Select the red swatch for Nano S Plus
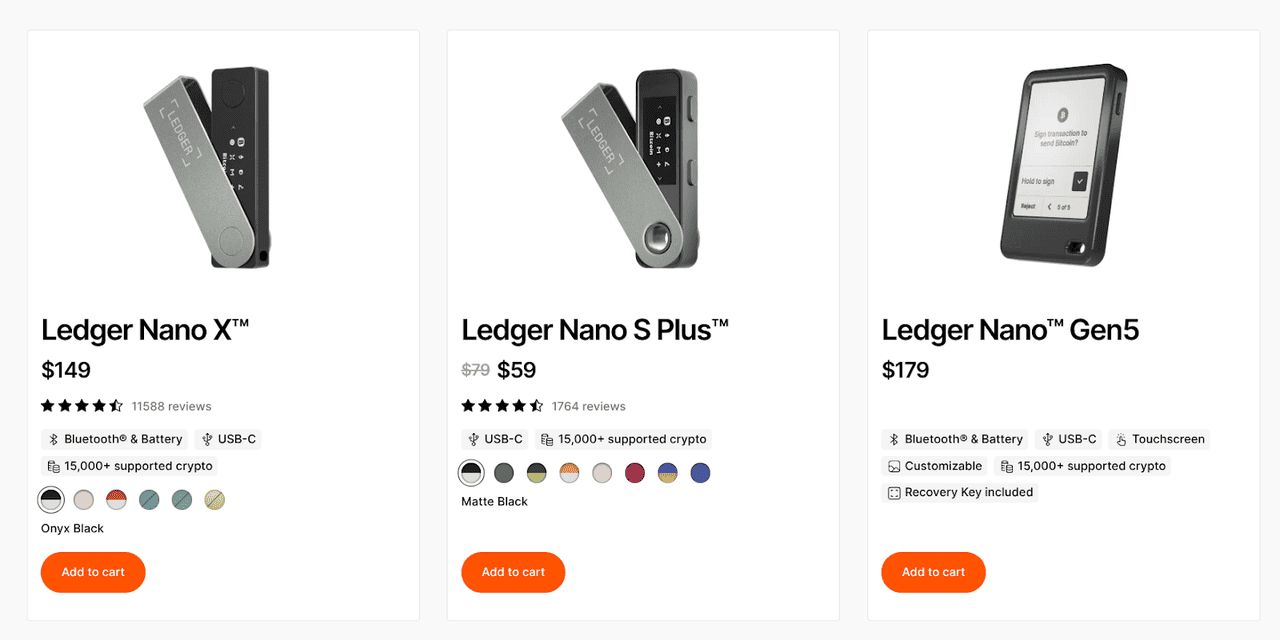This screenshot has height=640, width=1280. [635, 472]
